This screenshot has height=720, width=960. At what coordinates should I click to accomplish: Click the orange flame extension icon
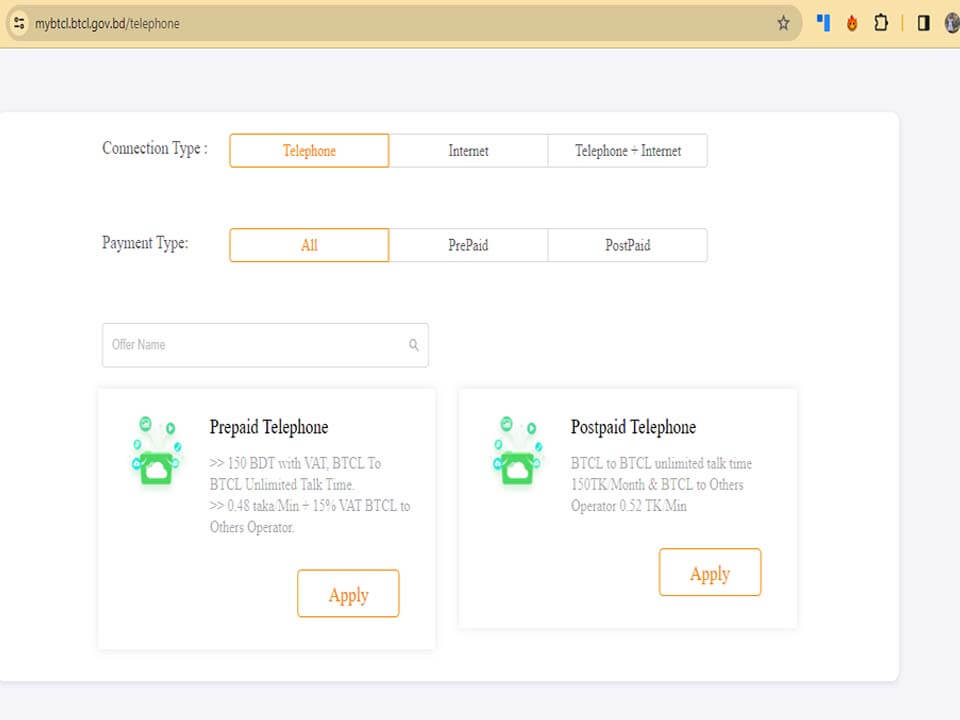pyautogui.click(x=852, y=23)
